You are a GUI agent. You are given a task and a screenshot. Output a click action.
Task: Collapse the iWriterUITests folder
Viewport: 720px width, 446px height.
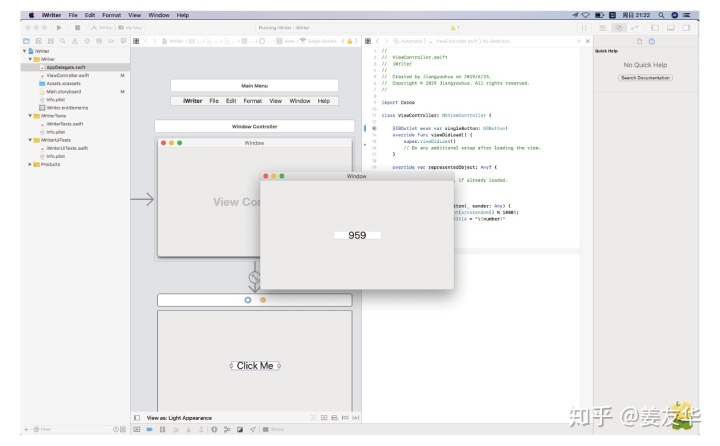point(30,140)
